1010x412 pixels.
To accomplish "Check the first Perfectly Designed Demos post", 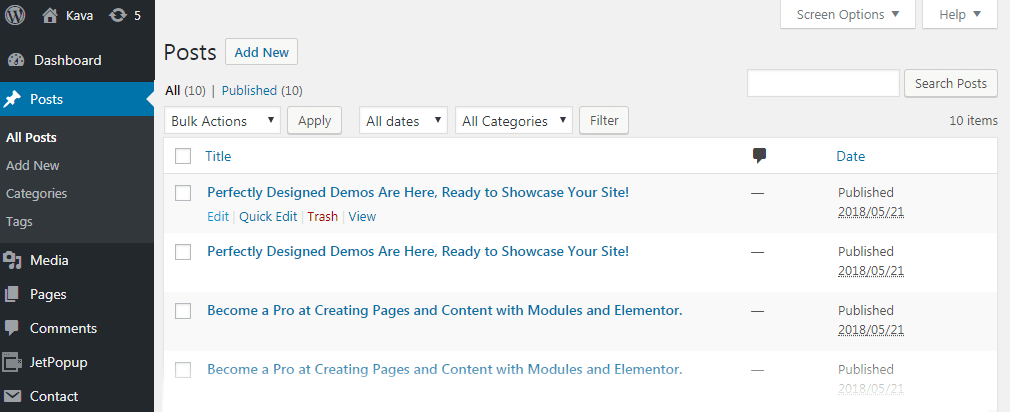I will click(183, 193).
